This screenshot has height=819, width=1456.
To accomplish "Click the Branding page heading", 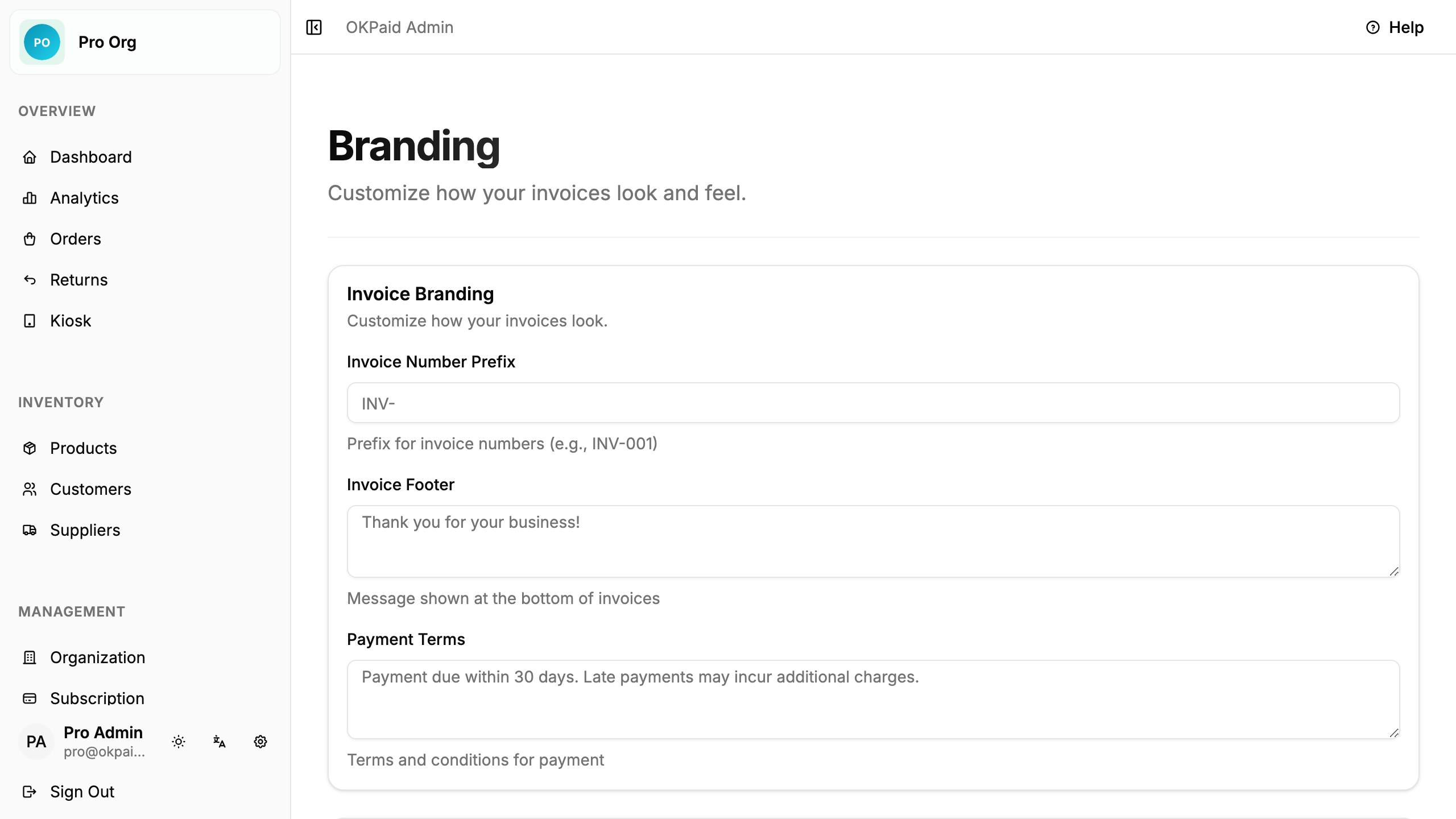I will [x=414, y=146].
